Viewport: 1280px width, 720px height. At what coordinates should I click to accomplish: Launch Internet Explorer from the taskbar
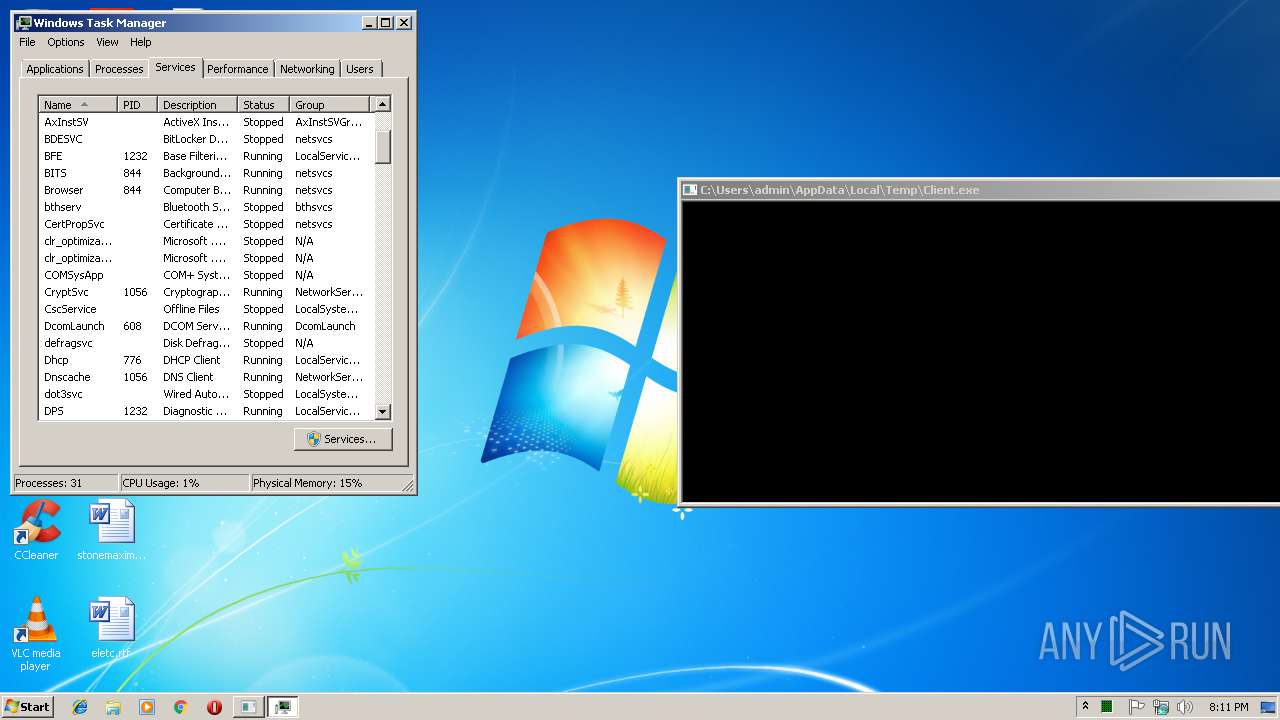(x=80, y=707)
